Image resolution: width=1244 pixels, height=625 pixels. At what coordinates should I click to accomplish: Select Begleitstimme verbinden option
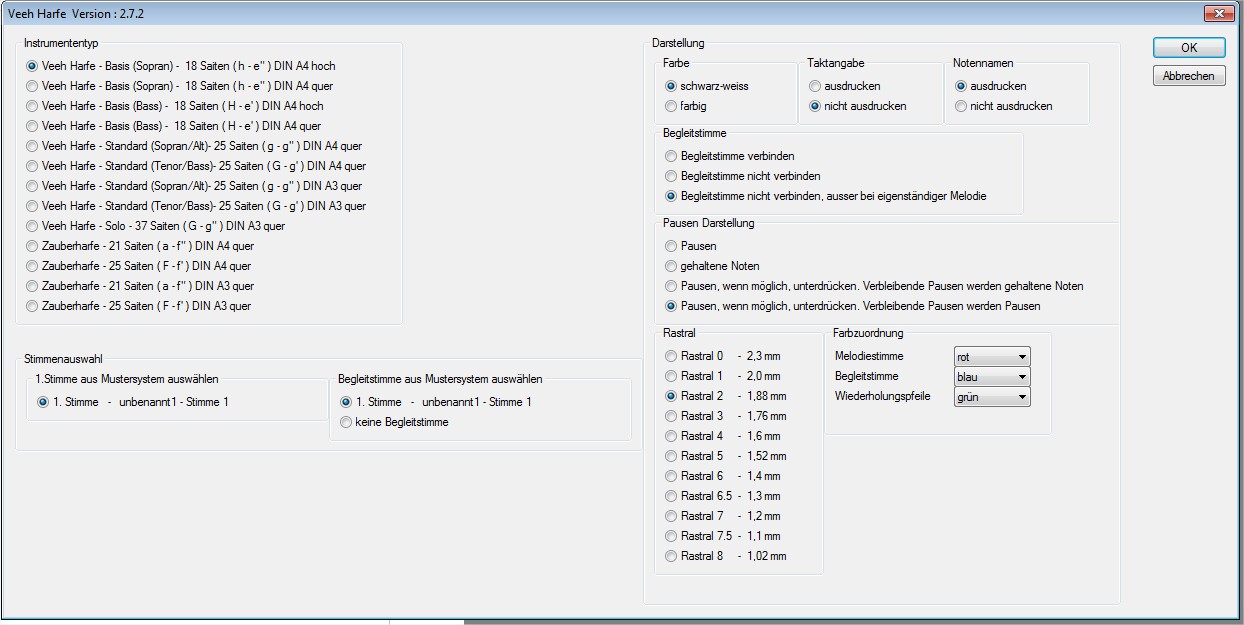(671, 156)
